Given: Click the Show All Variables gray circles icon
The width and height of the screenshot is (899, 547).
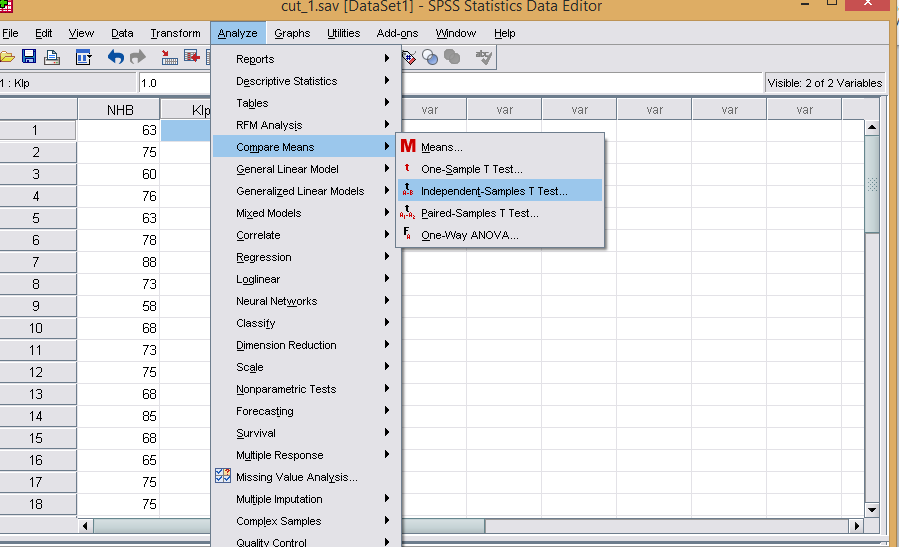Looking at the screenshot, I should [x=452, y=56].
